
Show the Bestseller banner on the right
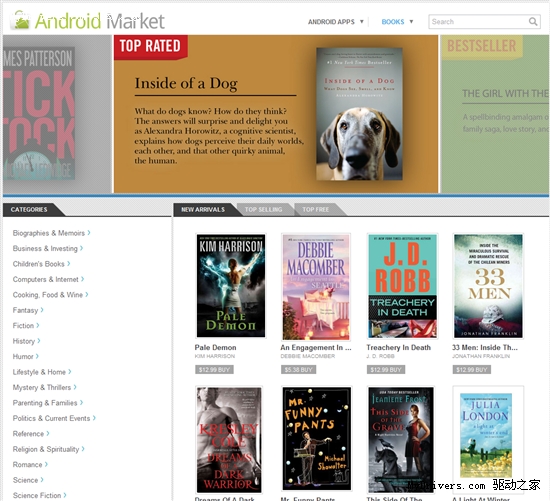tap(495, 114)
